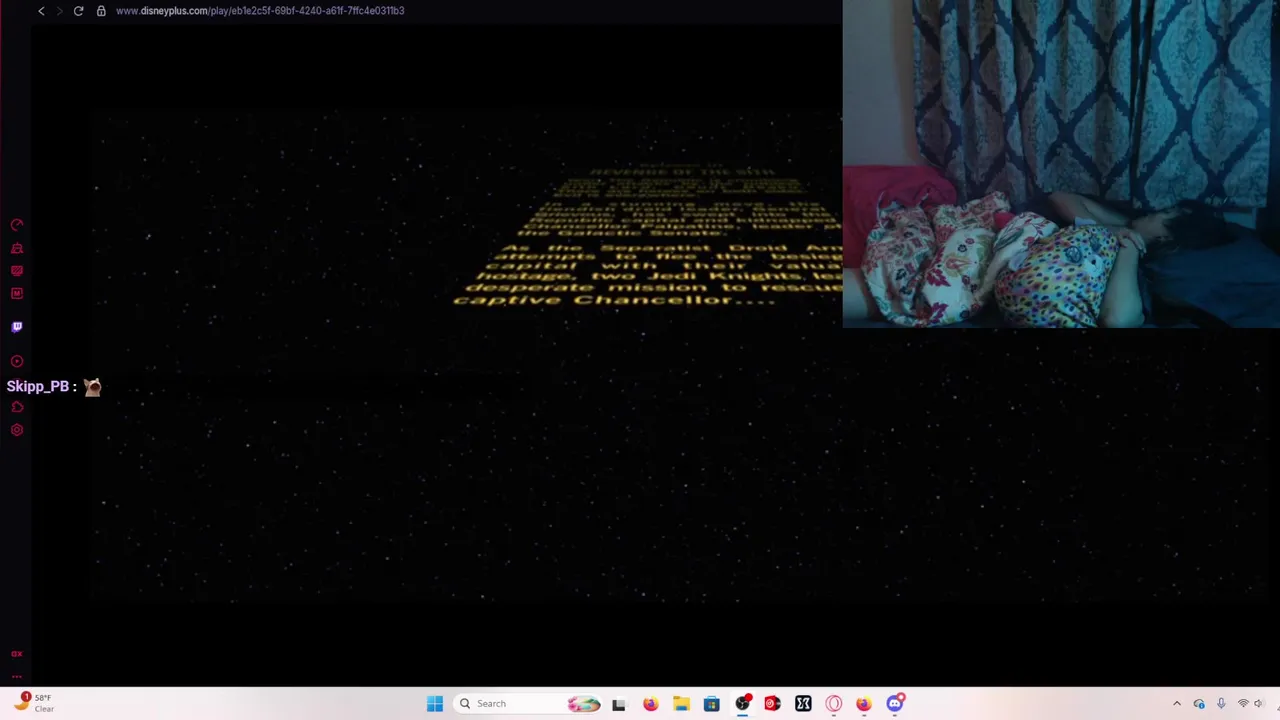Open the red record-disc app on the taskbar

coord(772,704)
